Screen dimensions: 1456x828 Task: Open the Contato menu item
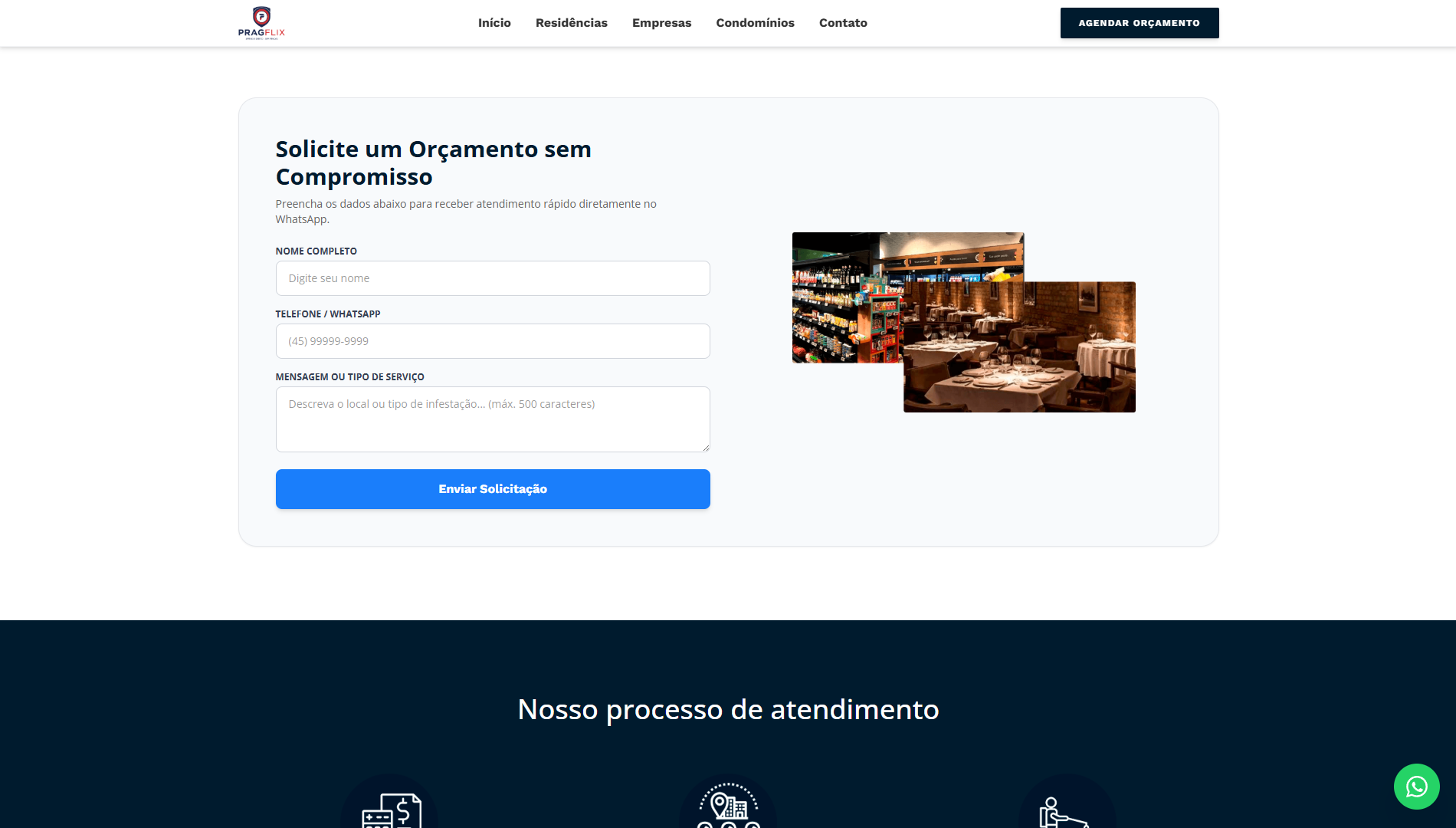pyautogui.click(x=843, y=23)
